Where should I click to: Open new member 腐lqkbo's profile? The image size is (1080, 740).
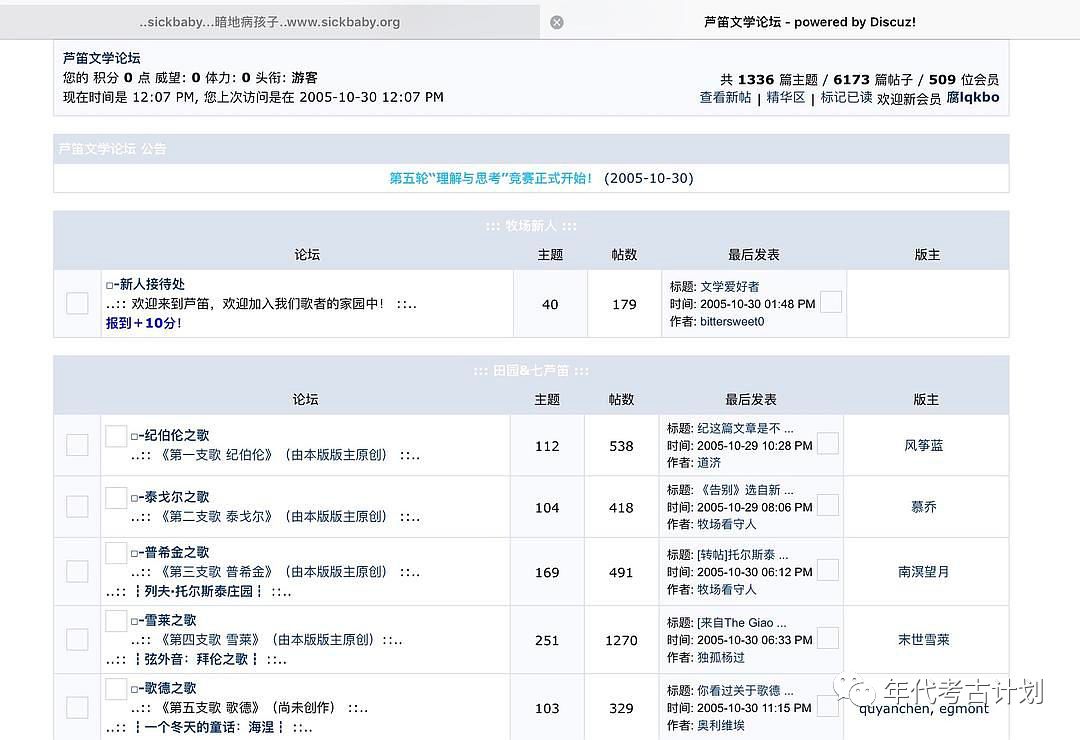coord(972,98)
